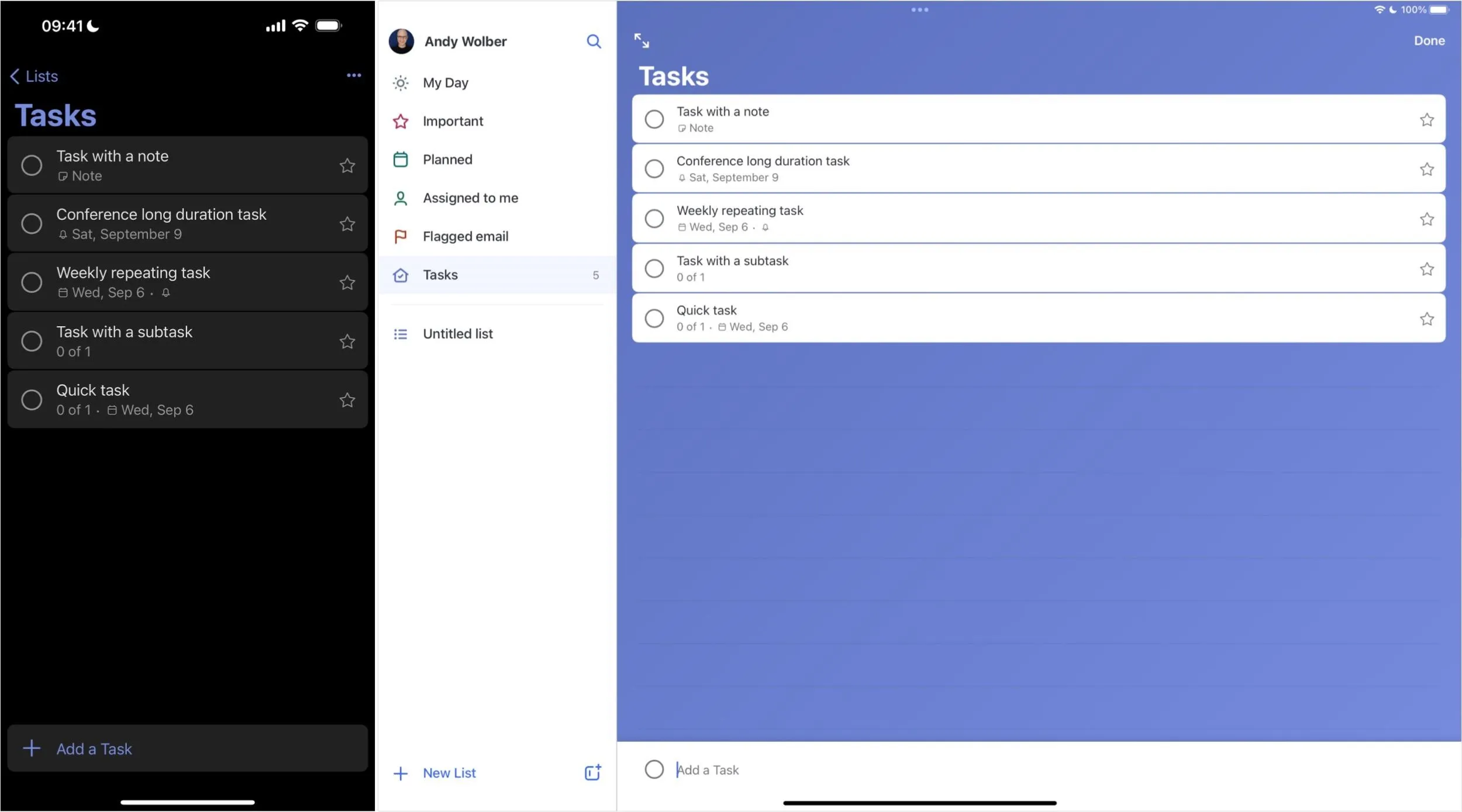
Task: Open 'Task with a note' title on iPad
Action: coord(723,112)
